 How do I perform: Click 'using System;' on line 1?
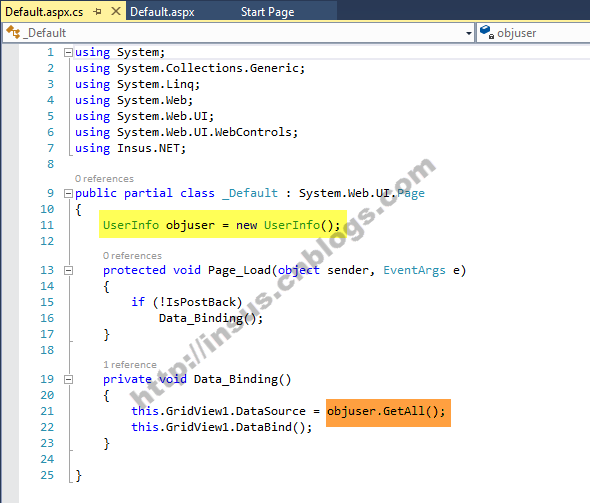click(120, 52)
